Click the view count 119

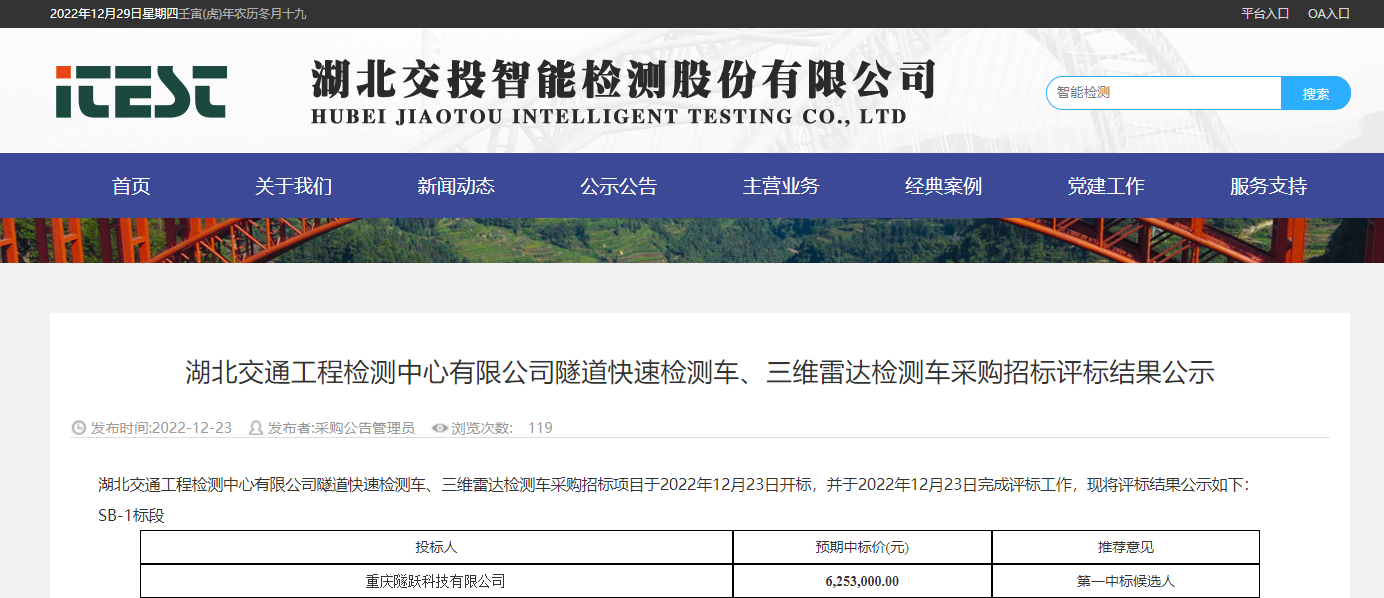click(x=540, y=428)
